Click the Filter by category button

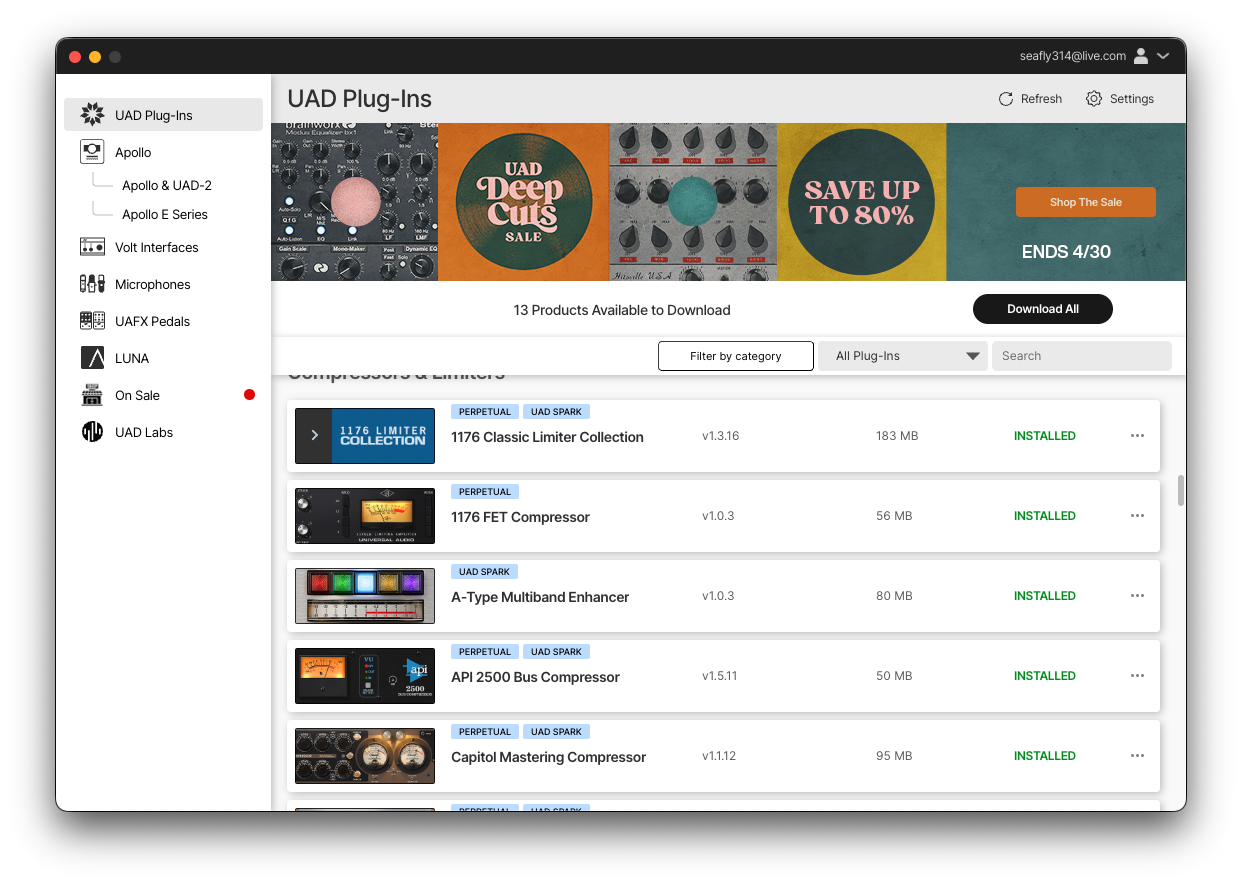coord(736,356)
